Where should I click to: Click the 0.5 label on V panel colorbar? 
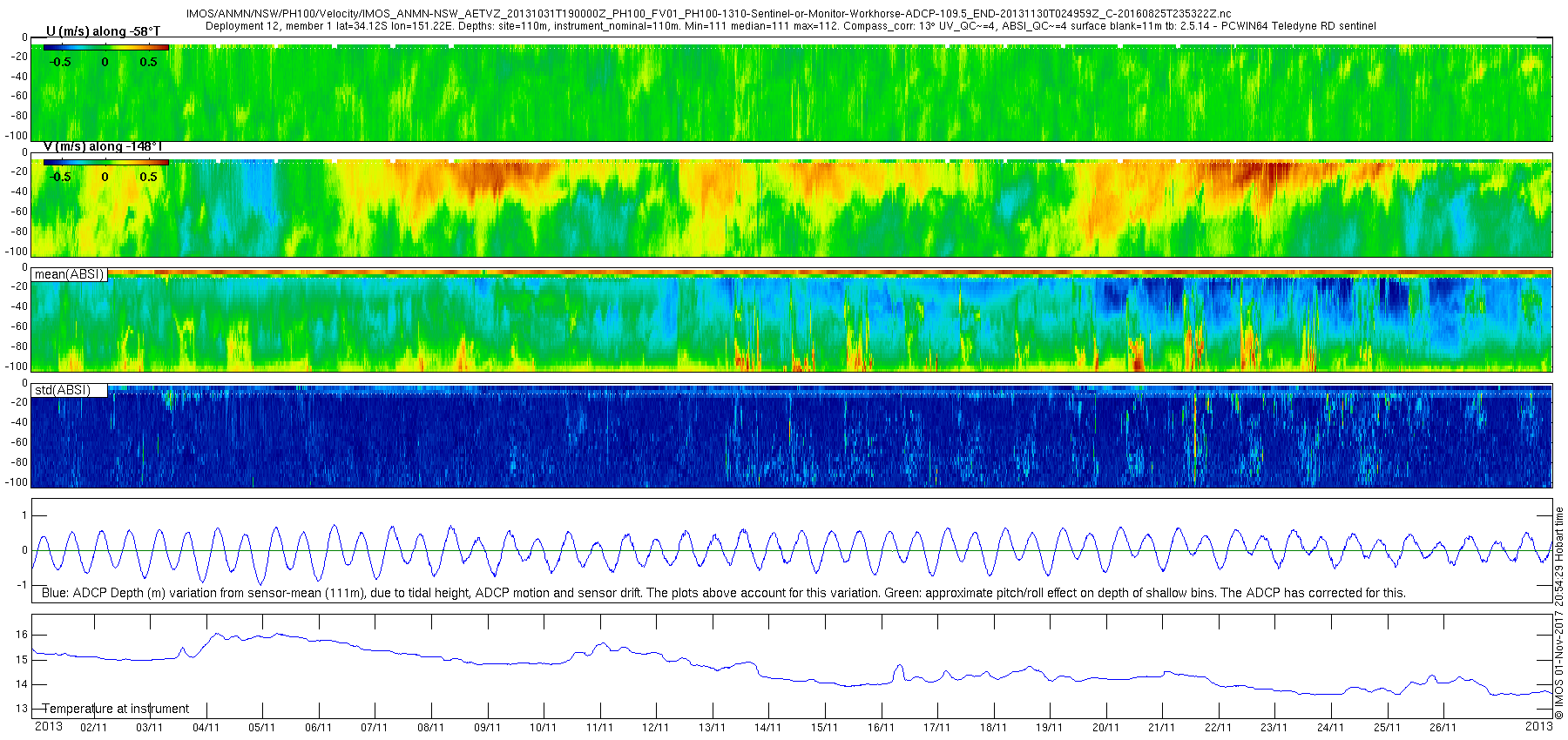tap(149, 177)
